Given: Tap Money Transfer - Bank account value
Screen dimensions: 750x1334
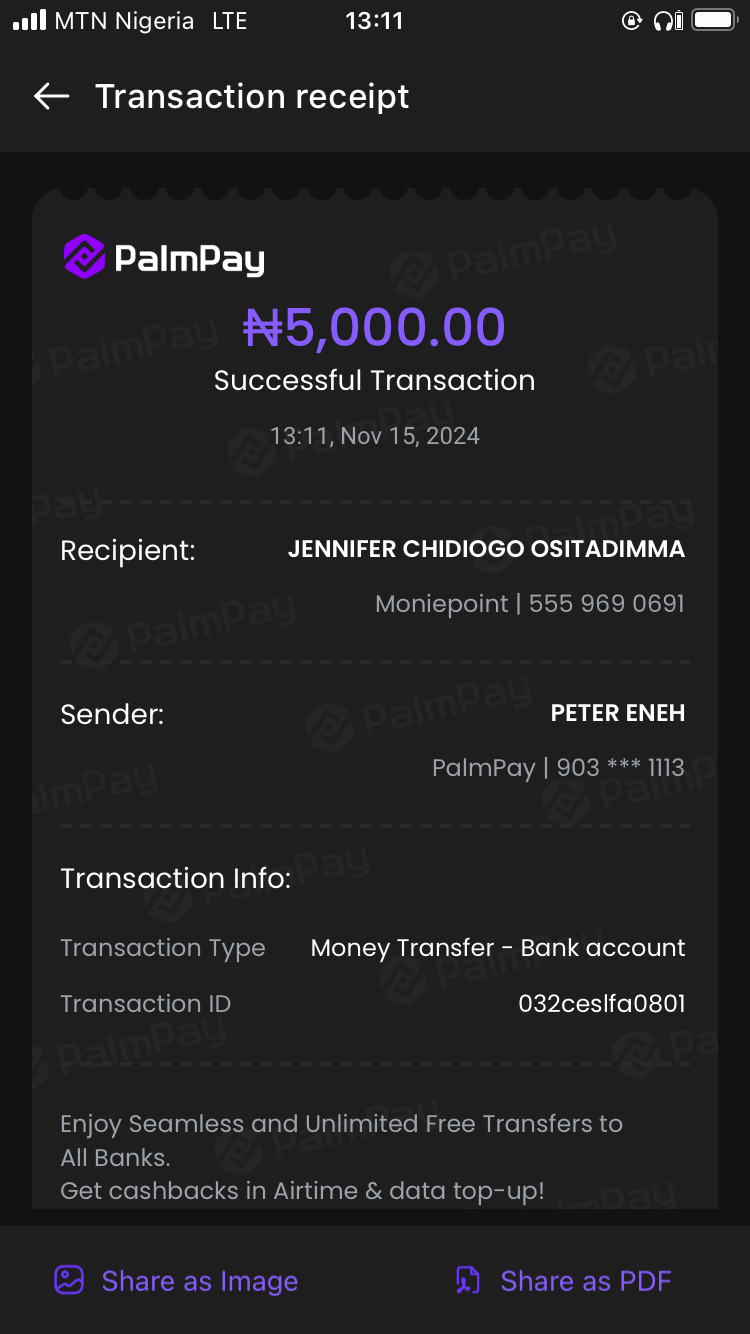Looking at the screenshot, I should [x=498, y=948].
